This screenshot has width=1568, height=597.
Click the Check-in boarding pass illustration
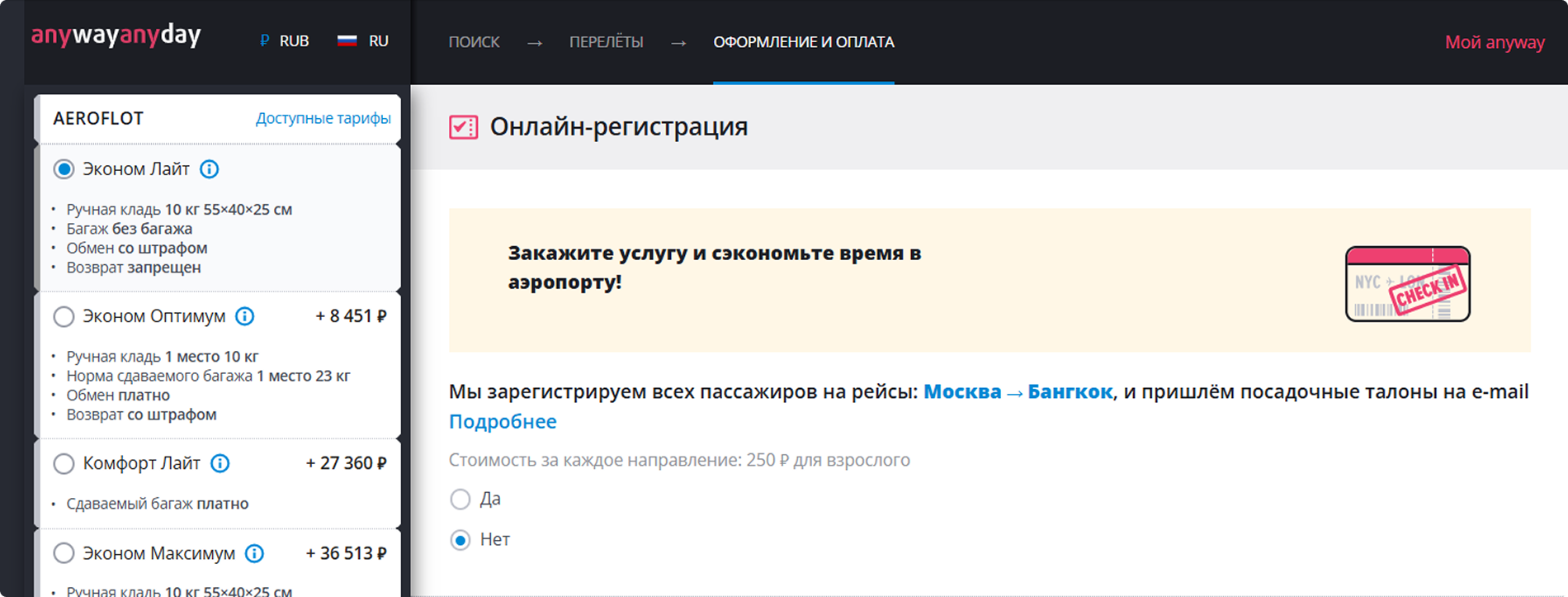click(1407, 284)
